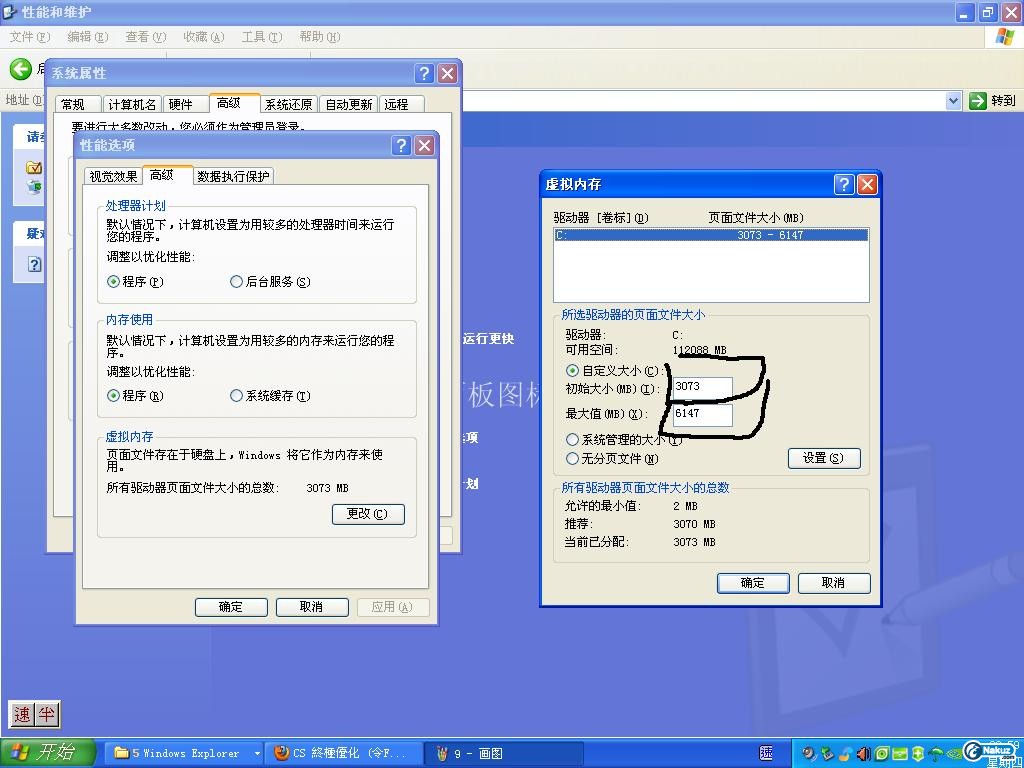Click the help question mark in 性能选项

(x=402, y=145)
